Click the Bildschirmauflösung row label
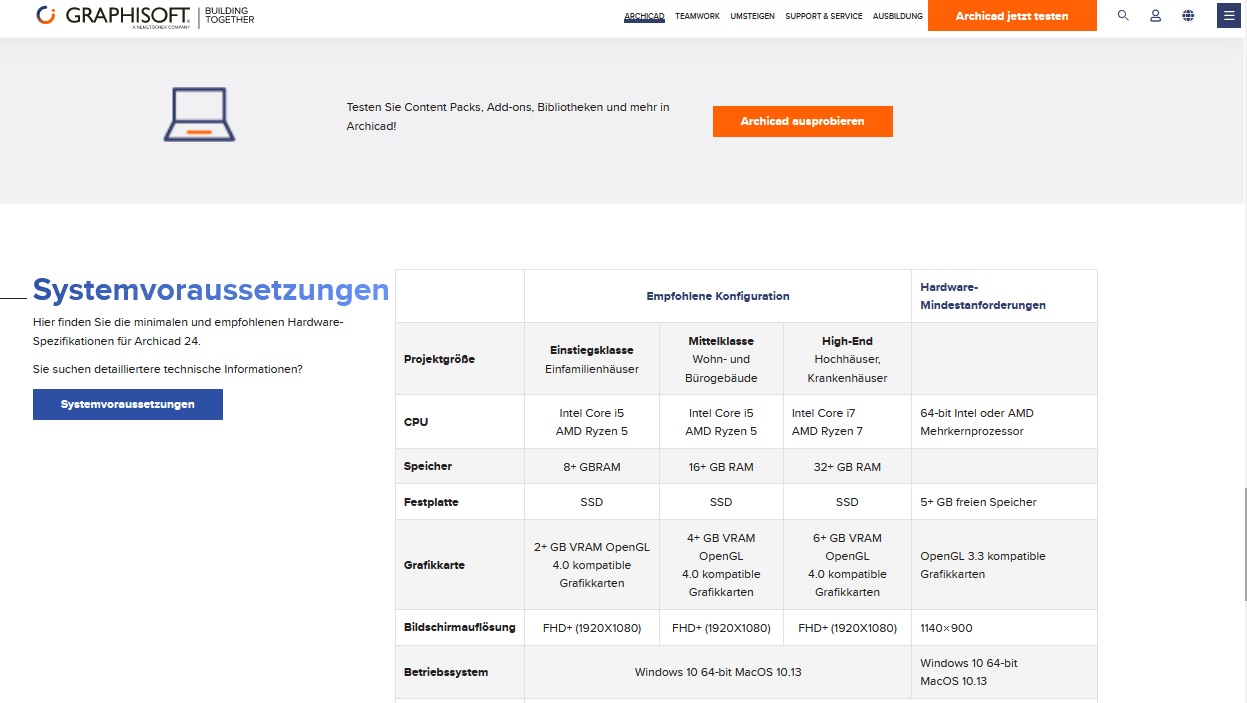 click(460, 627)
